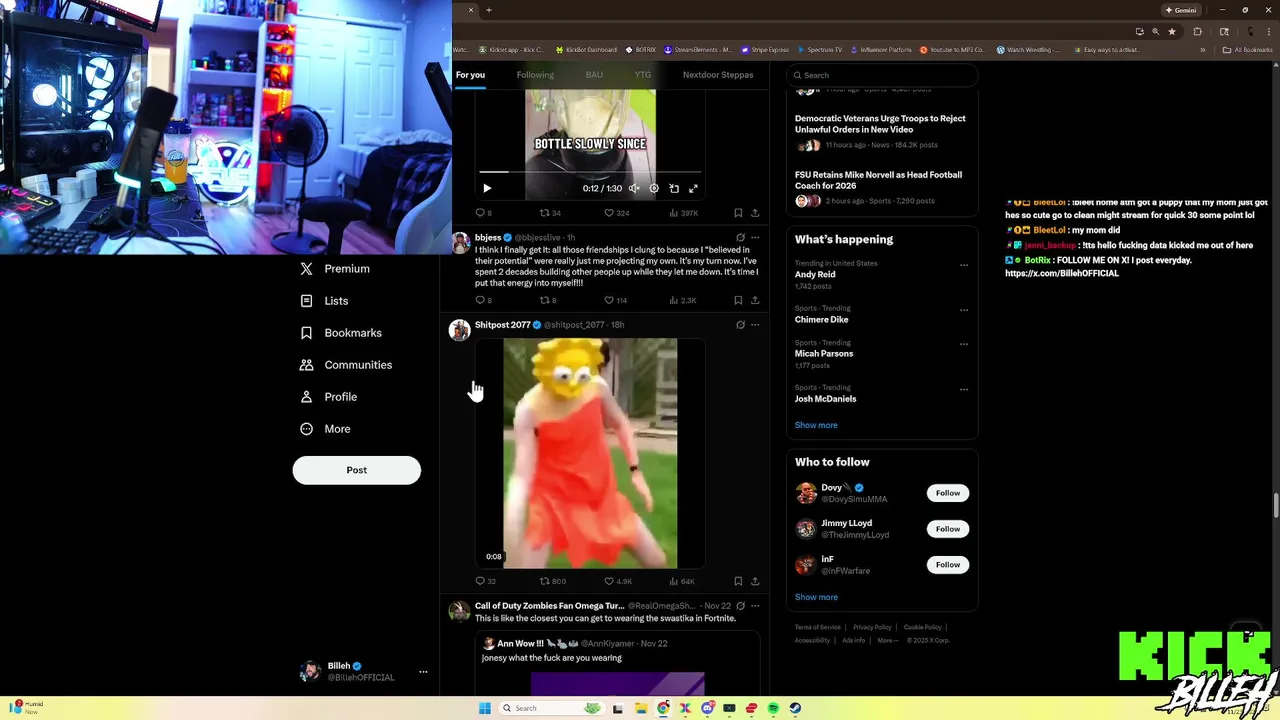
Task: Like the Shitpost 2077 post
Action: tap(618, 581)
